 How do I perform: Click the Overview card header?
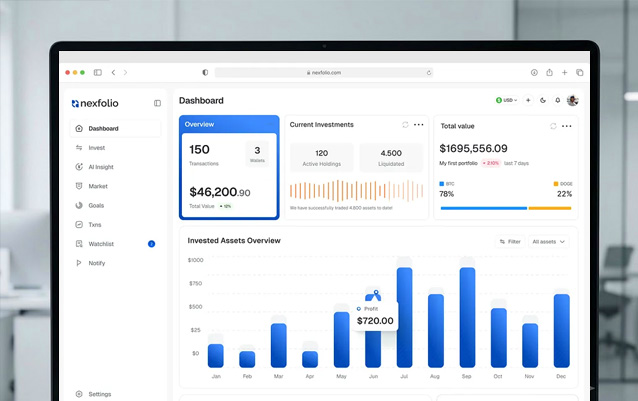pos(229,124)
